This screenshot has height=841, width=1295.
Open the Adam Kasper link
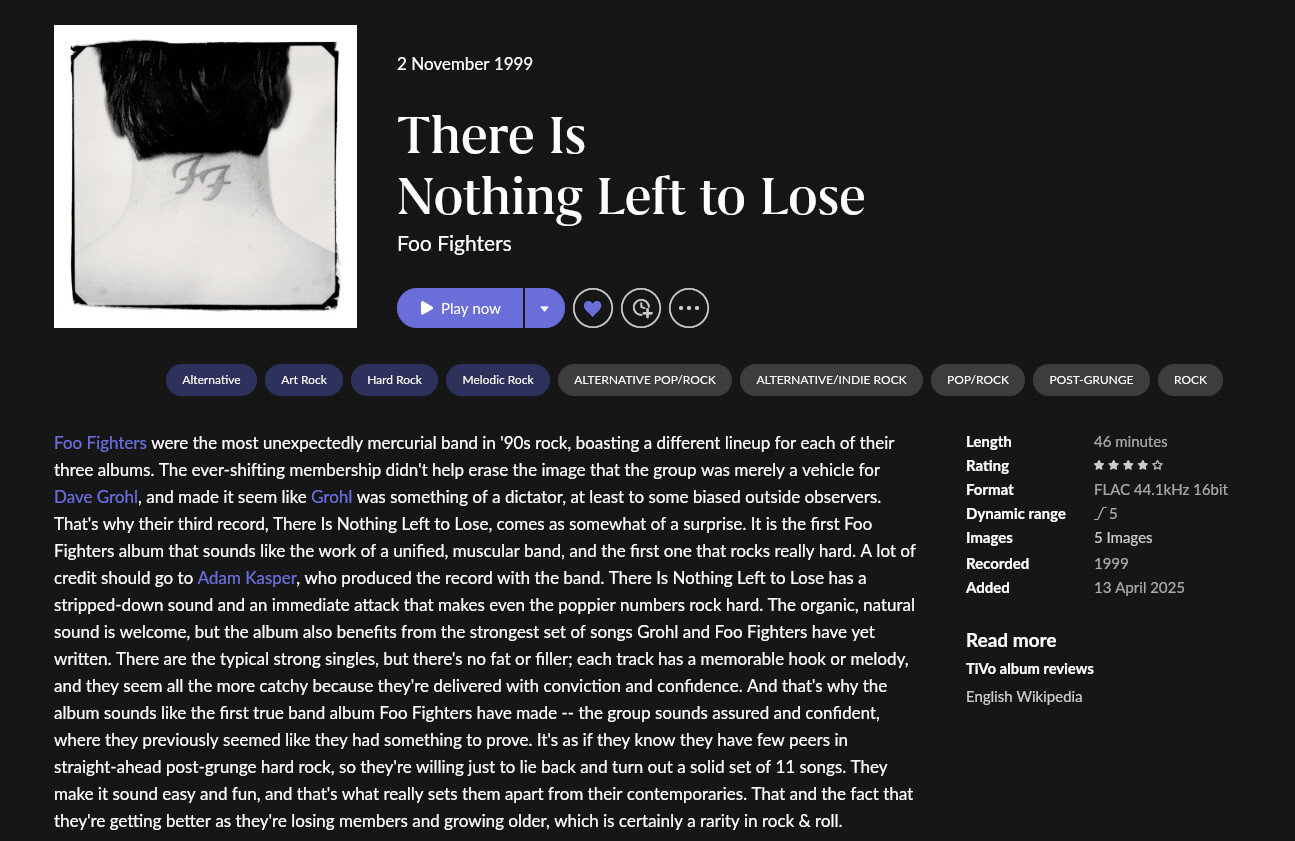coord(248,577)
